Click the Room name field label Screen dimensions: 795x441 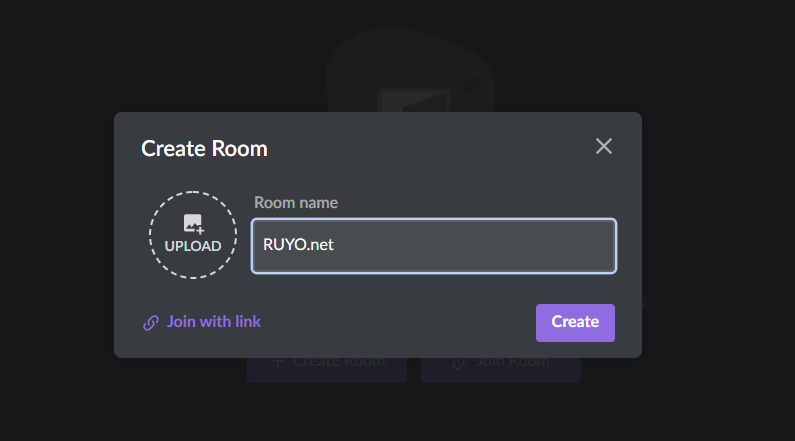tap(296, 203)
